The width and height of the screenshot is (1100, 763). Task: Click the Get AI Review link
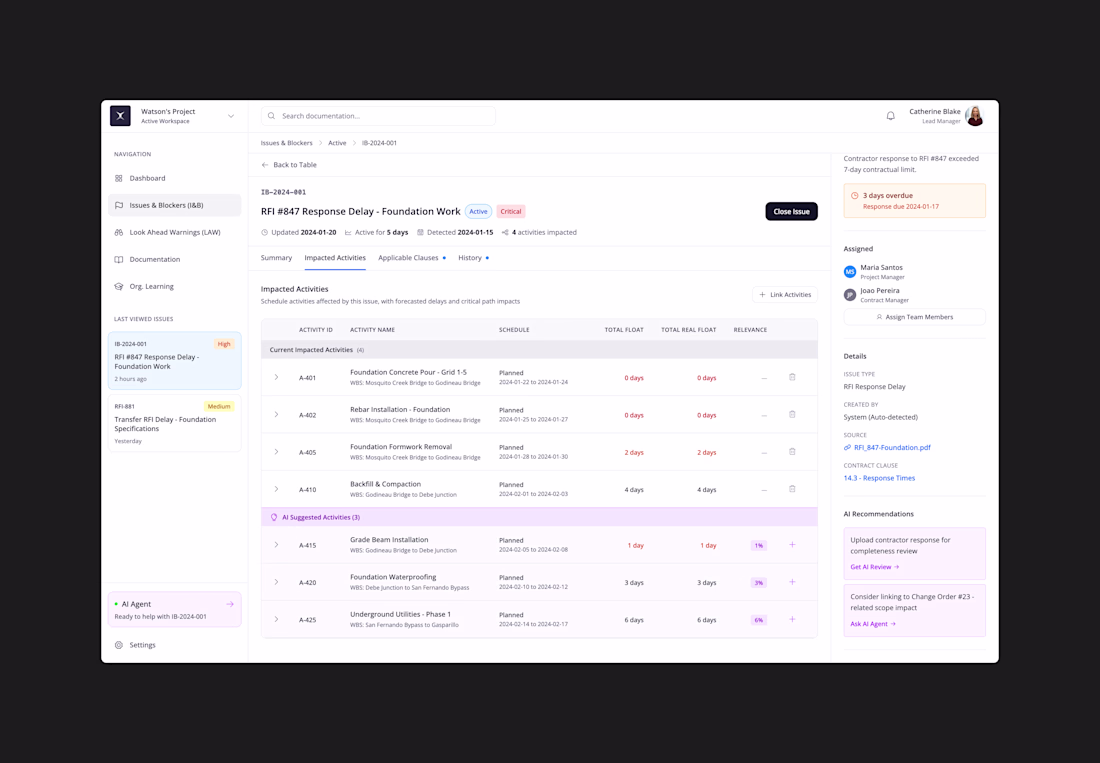coord(874,567)
